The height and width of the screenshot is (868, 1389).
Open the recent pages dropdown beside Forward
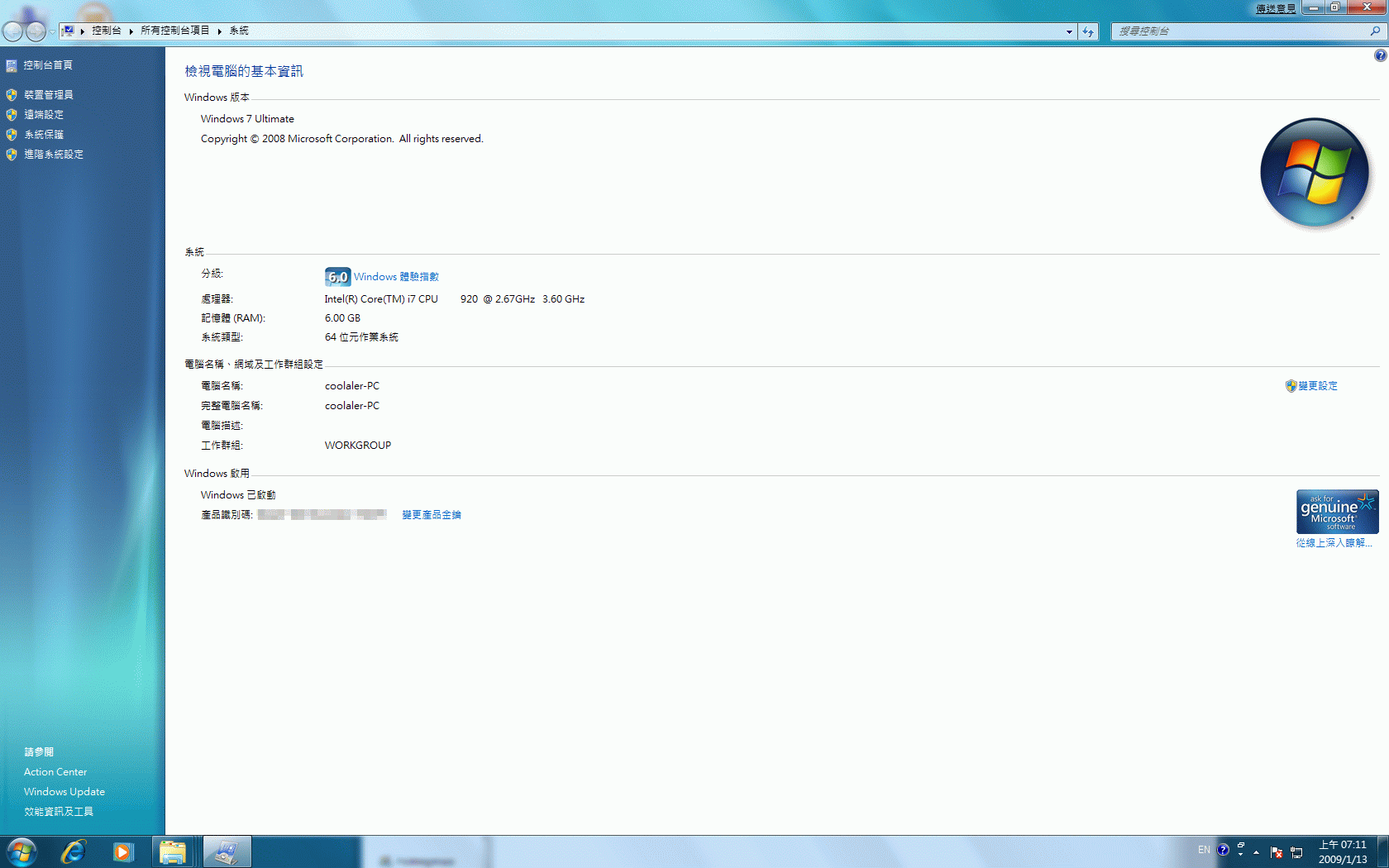[52, 31]
